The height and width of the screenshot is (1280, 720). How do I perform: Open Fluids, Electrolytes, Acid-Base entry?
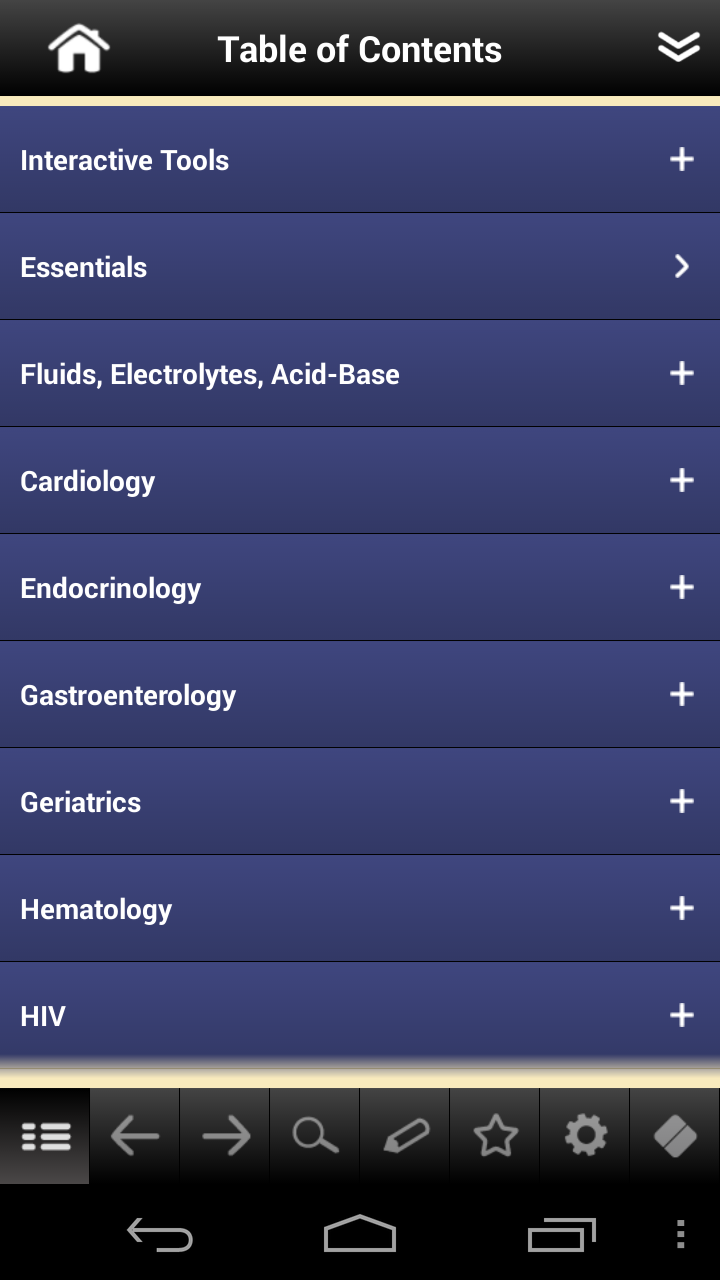click(360, 374)
